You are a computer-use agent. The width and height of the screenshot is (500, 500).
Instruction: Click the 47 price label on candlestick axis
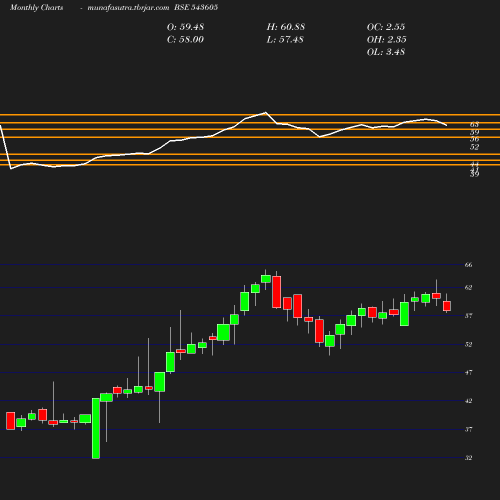coord(468,372)
